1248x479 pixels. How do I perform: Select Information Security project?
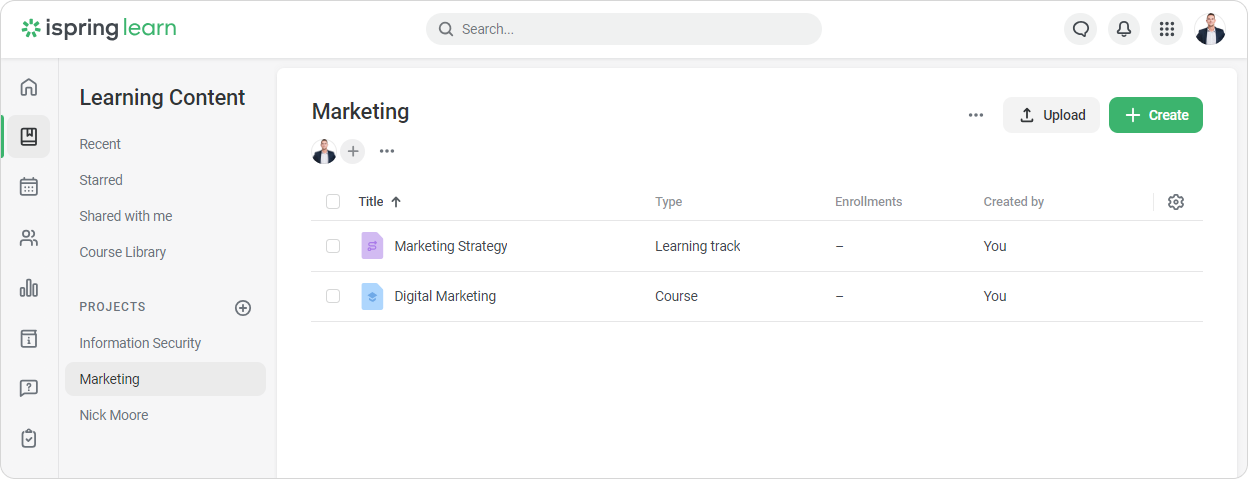[x=140, y=343]
